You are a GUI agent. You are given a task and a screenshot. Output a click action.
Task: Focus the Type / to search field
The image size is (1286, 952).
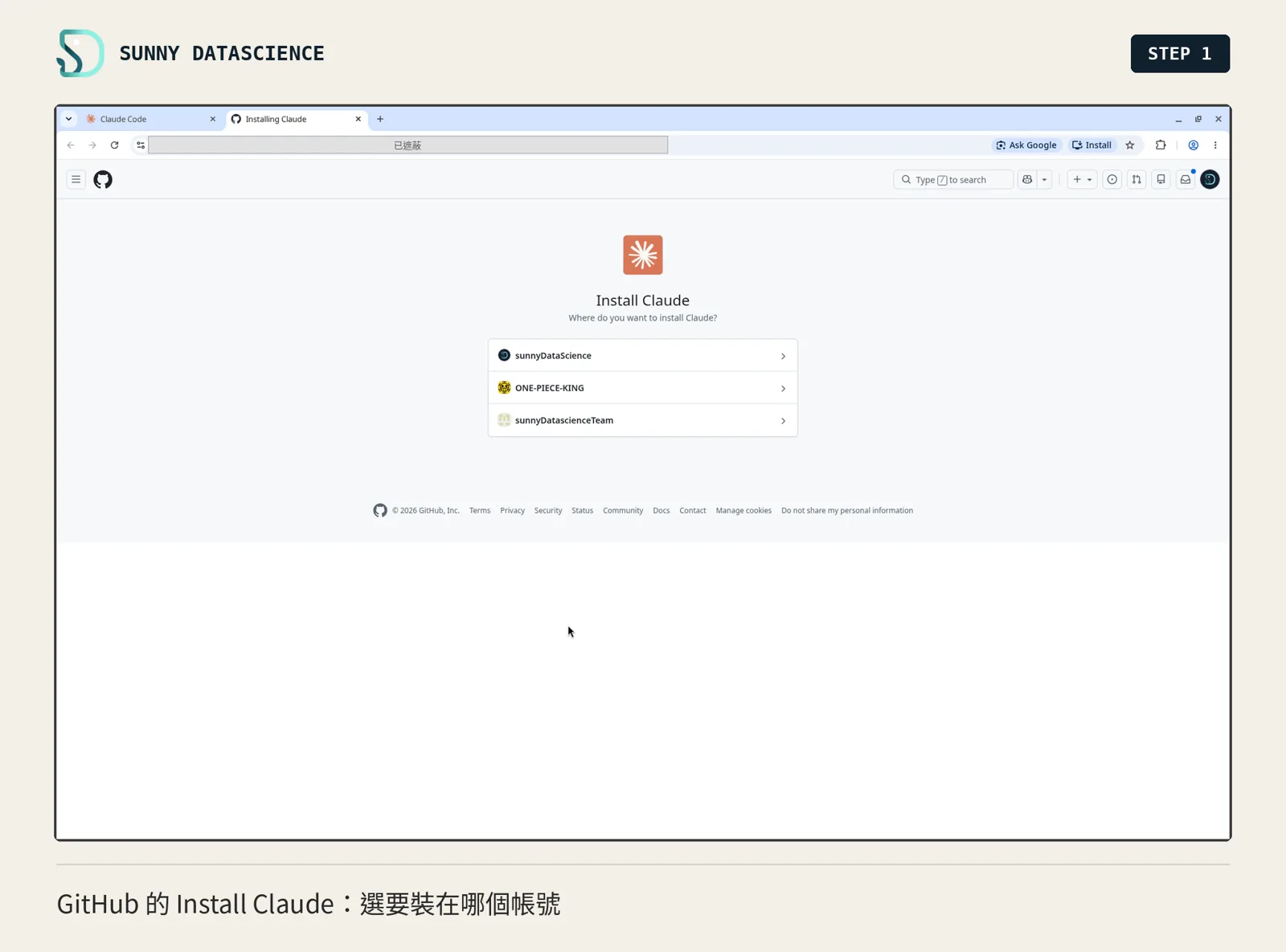click(x=953, y=179)
